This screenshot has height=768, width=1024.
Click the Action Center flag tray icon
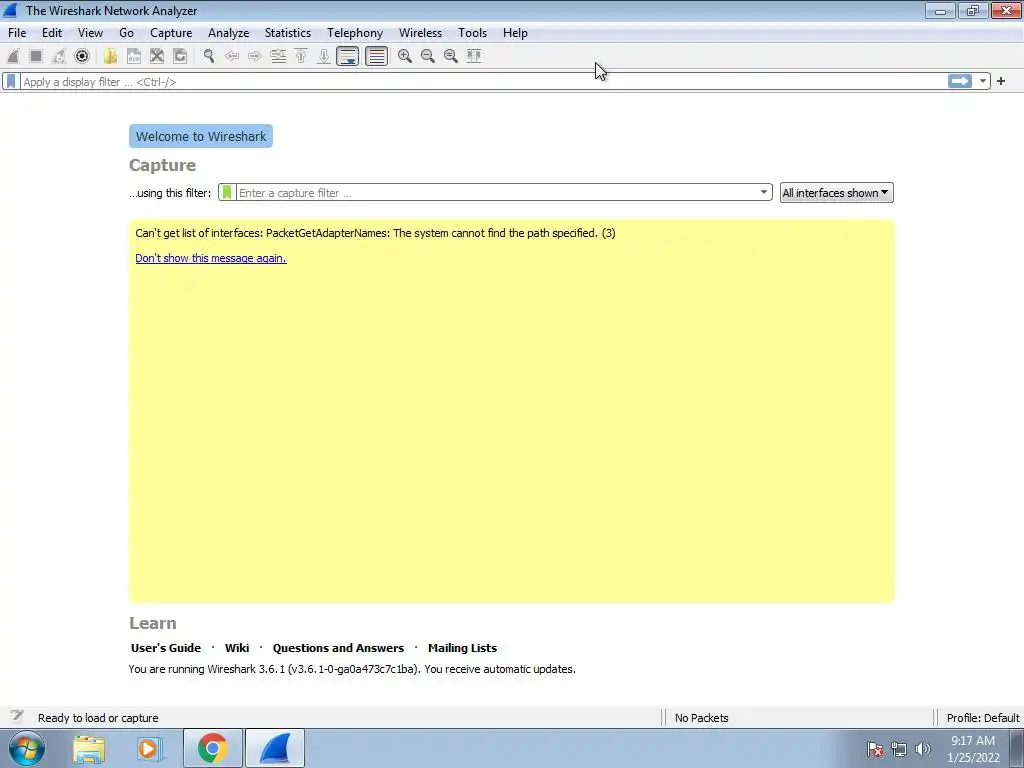click(875, 749)
